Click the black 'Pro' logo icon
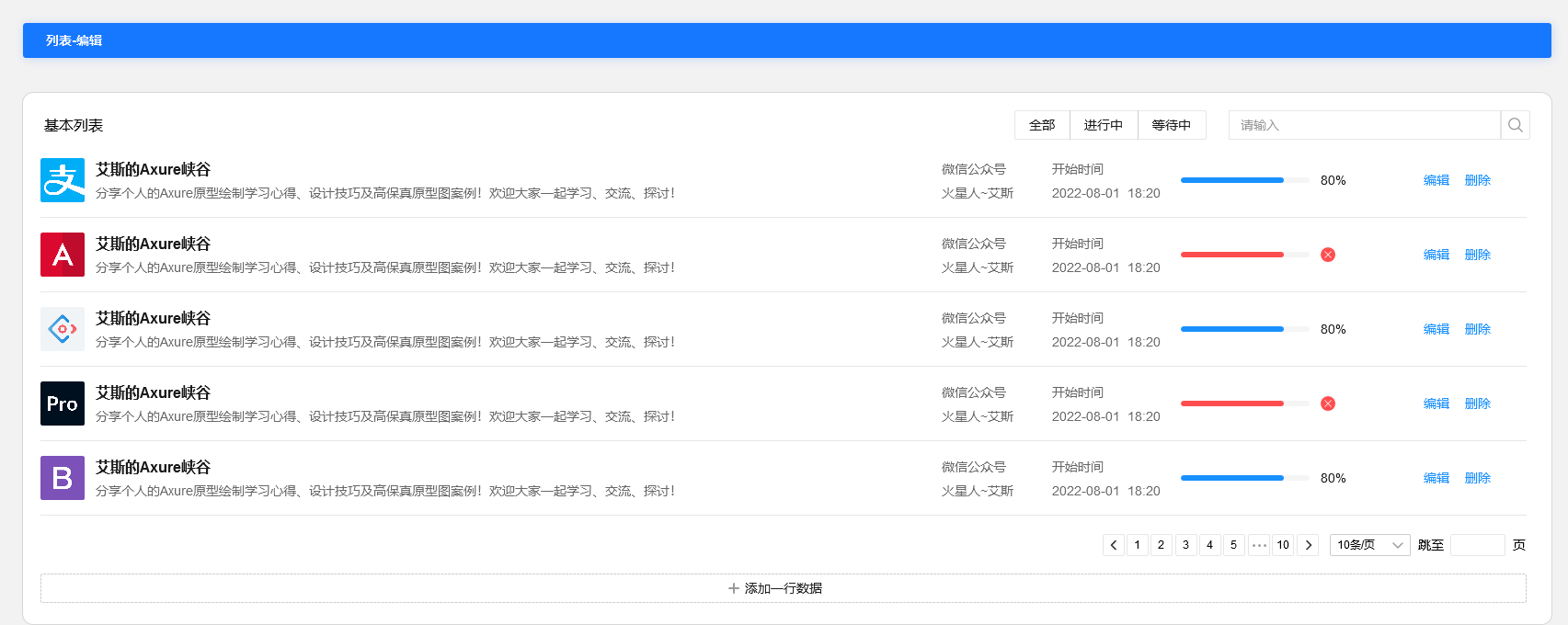The height and width of the screenshot is (625, 1568). pyautogui.click(x=63, y=403)
